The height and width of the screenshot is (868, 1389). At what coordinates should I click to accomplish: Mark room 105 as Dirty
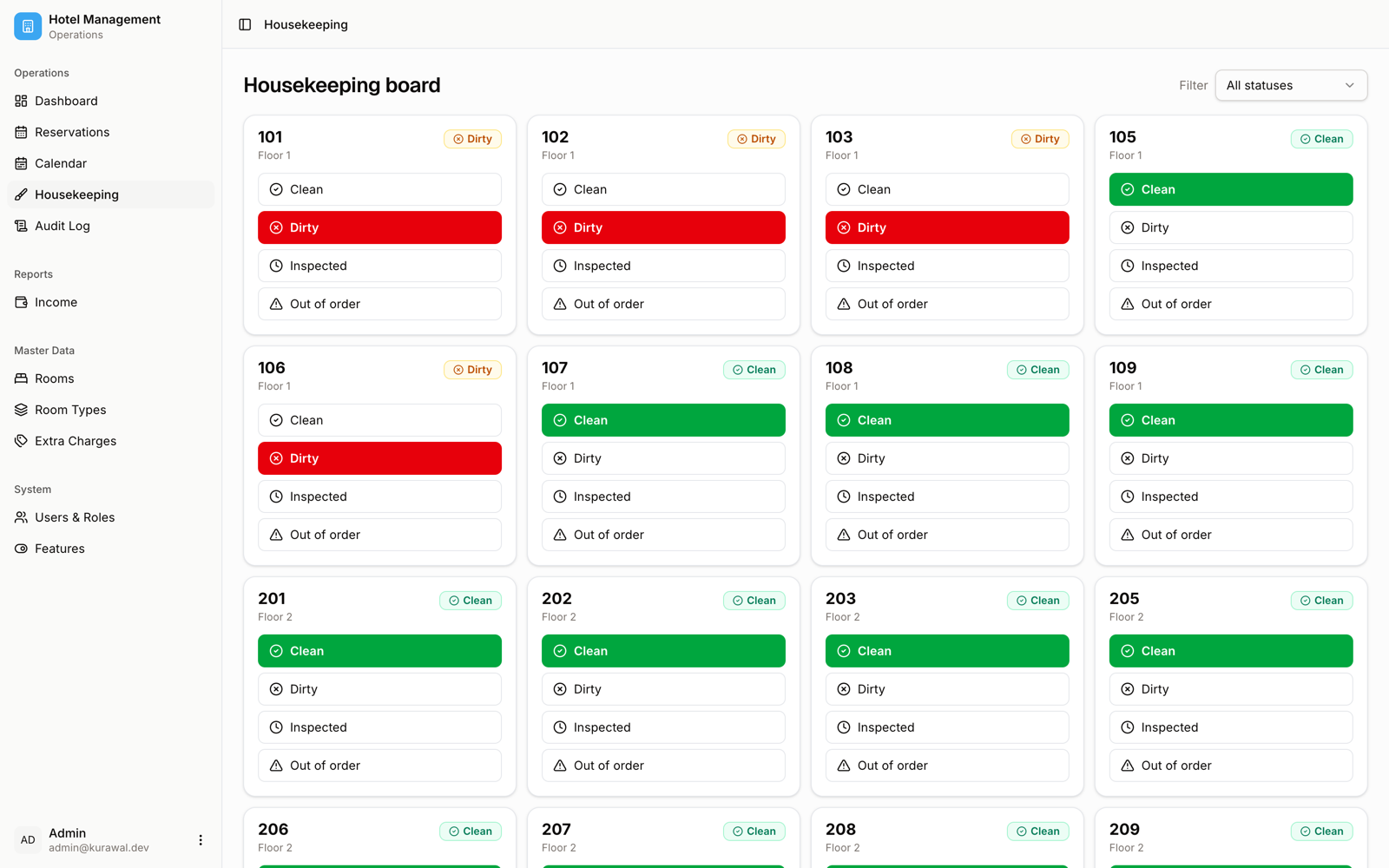pos(1231,227)
